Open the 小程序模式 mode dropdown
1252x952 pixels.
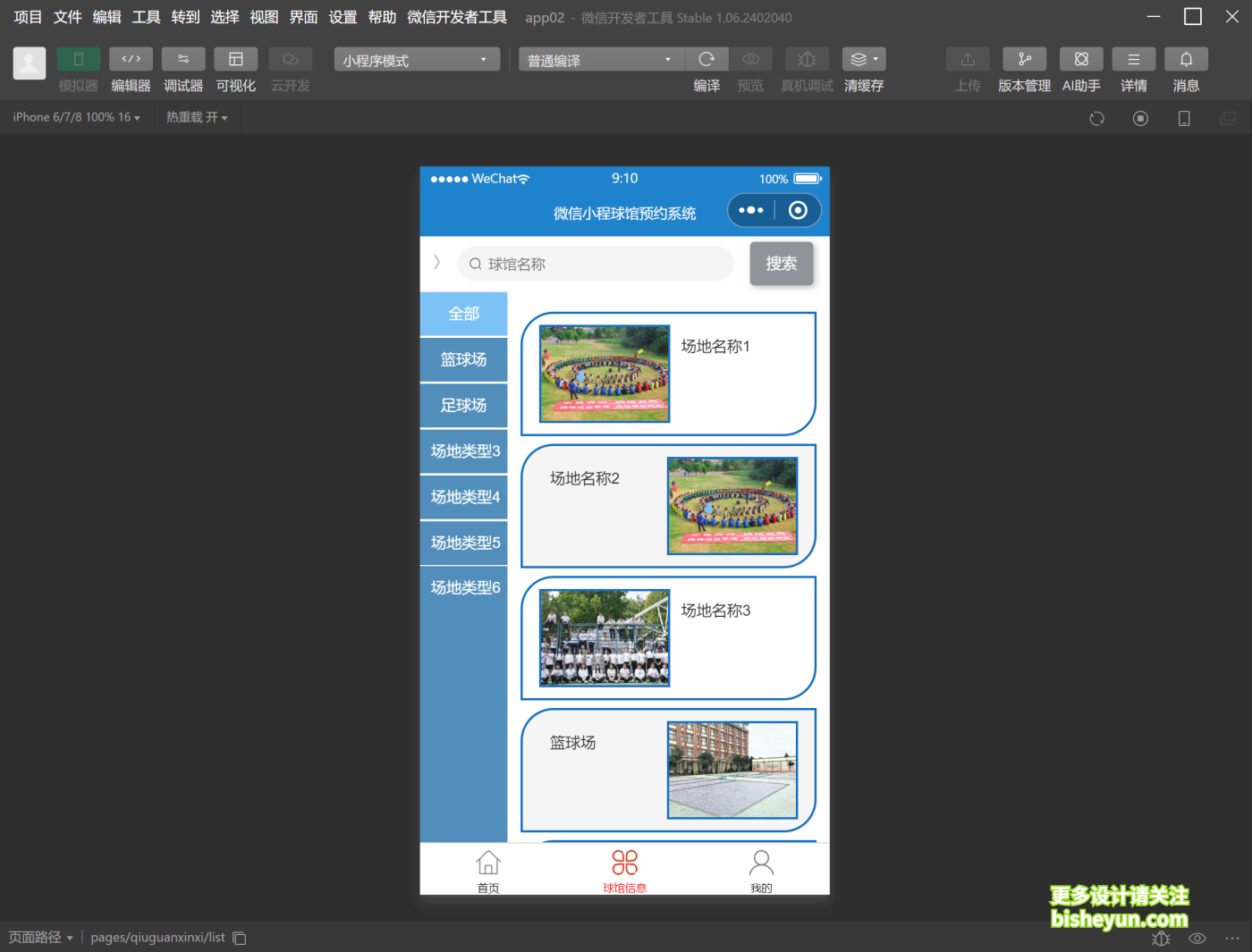tap(416, 59)
